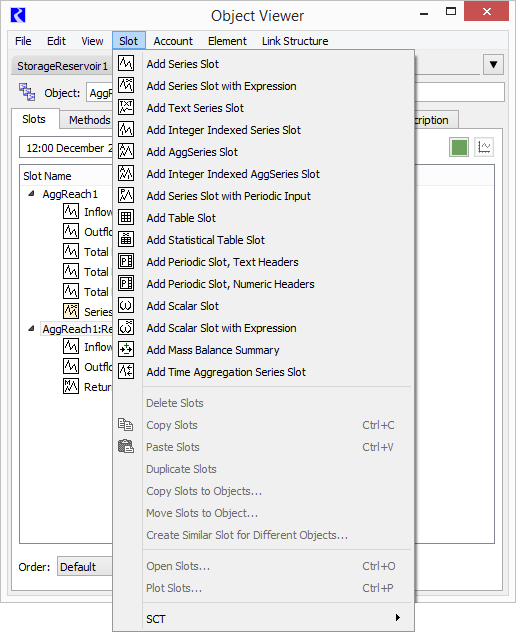The image size is (516, 632).
Task: Click the date time field showing 12:00 December
Action: [x=67, y=148]
